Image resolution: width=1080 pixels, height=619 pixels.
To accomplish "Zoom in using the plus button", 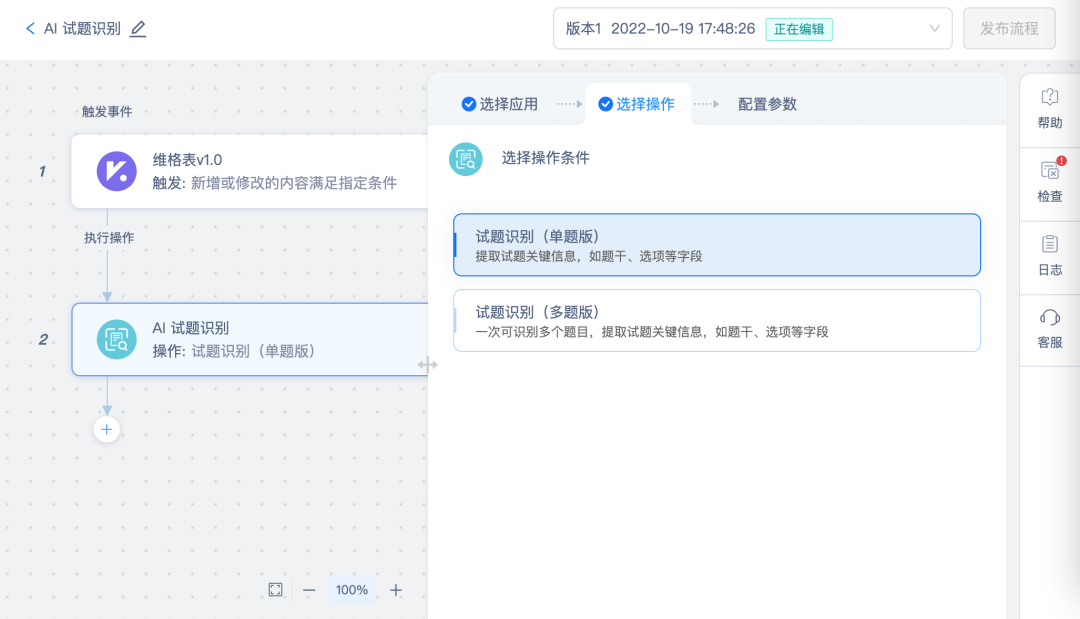I will (396, 590).
